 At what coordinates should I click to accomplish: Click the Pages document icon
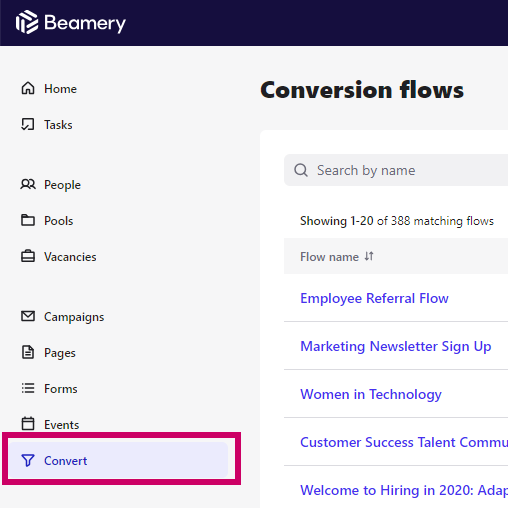(28, 352)
